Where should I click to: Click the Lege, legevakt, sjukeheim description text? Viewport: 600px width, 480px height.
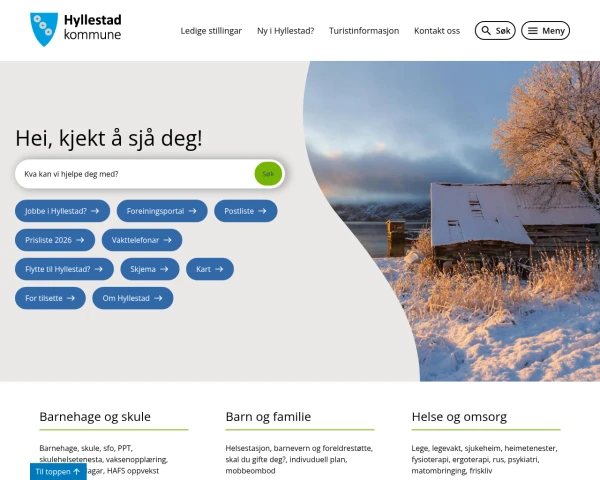tap(484, 459)
